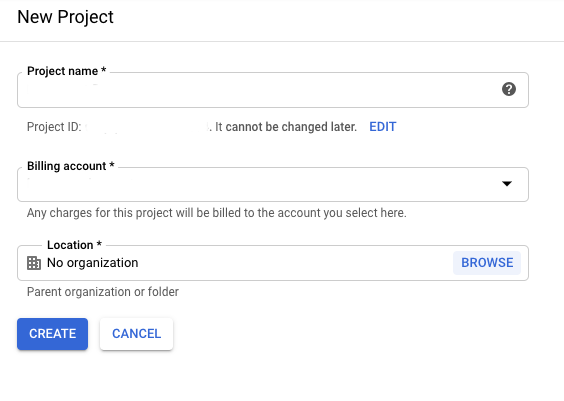564x401 pixels.
Task: Click the Project name field label
Action: coord(67,71)
